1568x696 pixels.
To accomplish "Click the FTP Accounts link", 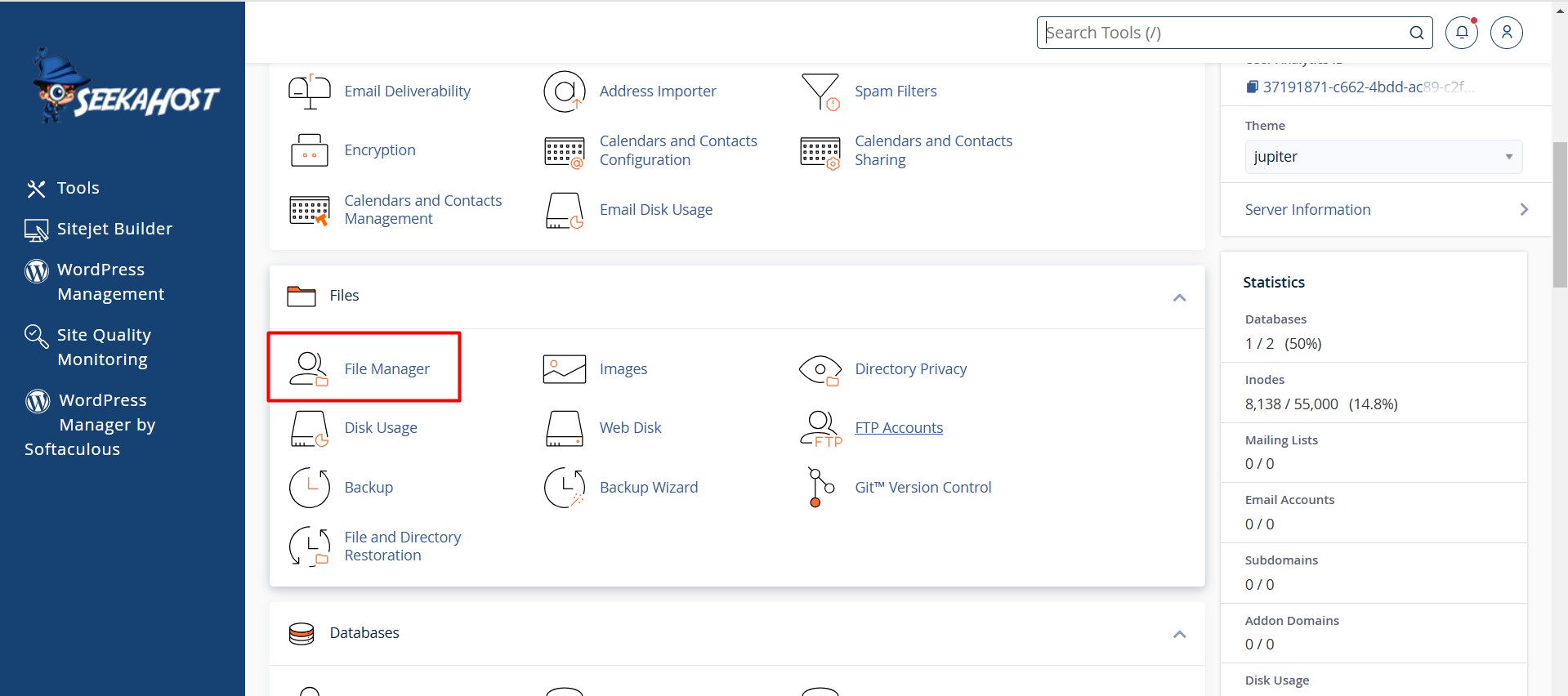I will point(899,428).
